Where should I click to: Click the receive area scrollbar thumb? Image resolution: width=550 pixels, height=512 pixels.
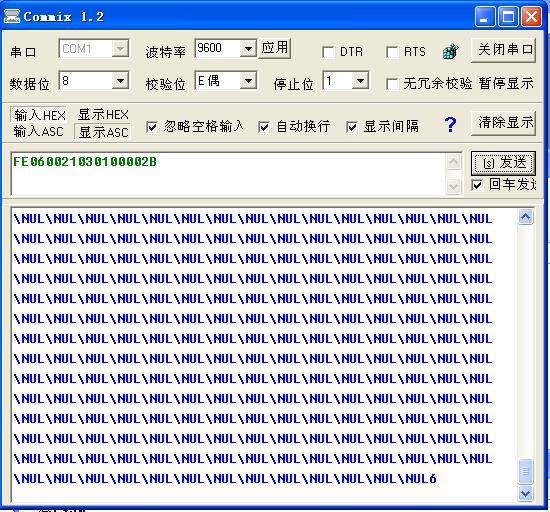(525, 471)
